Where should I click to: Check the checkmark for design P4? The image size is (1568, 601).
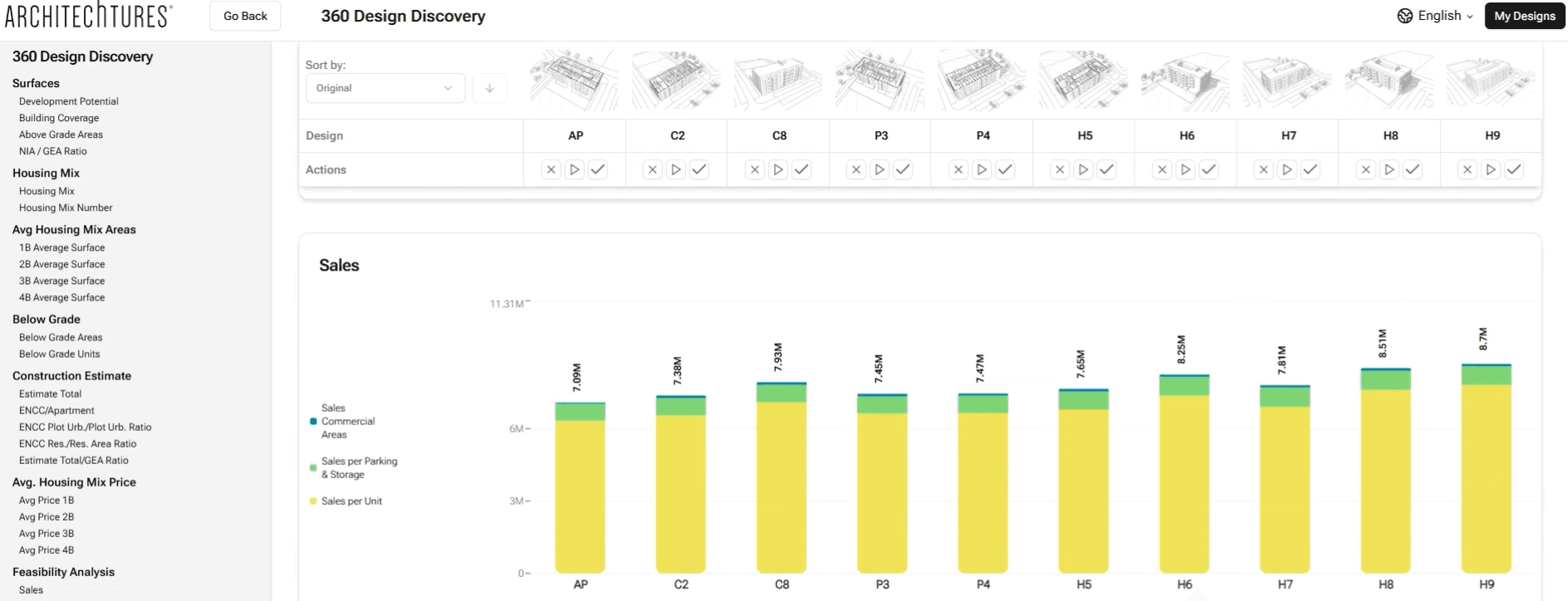click(x=1005, y=169)
